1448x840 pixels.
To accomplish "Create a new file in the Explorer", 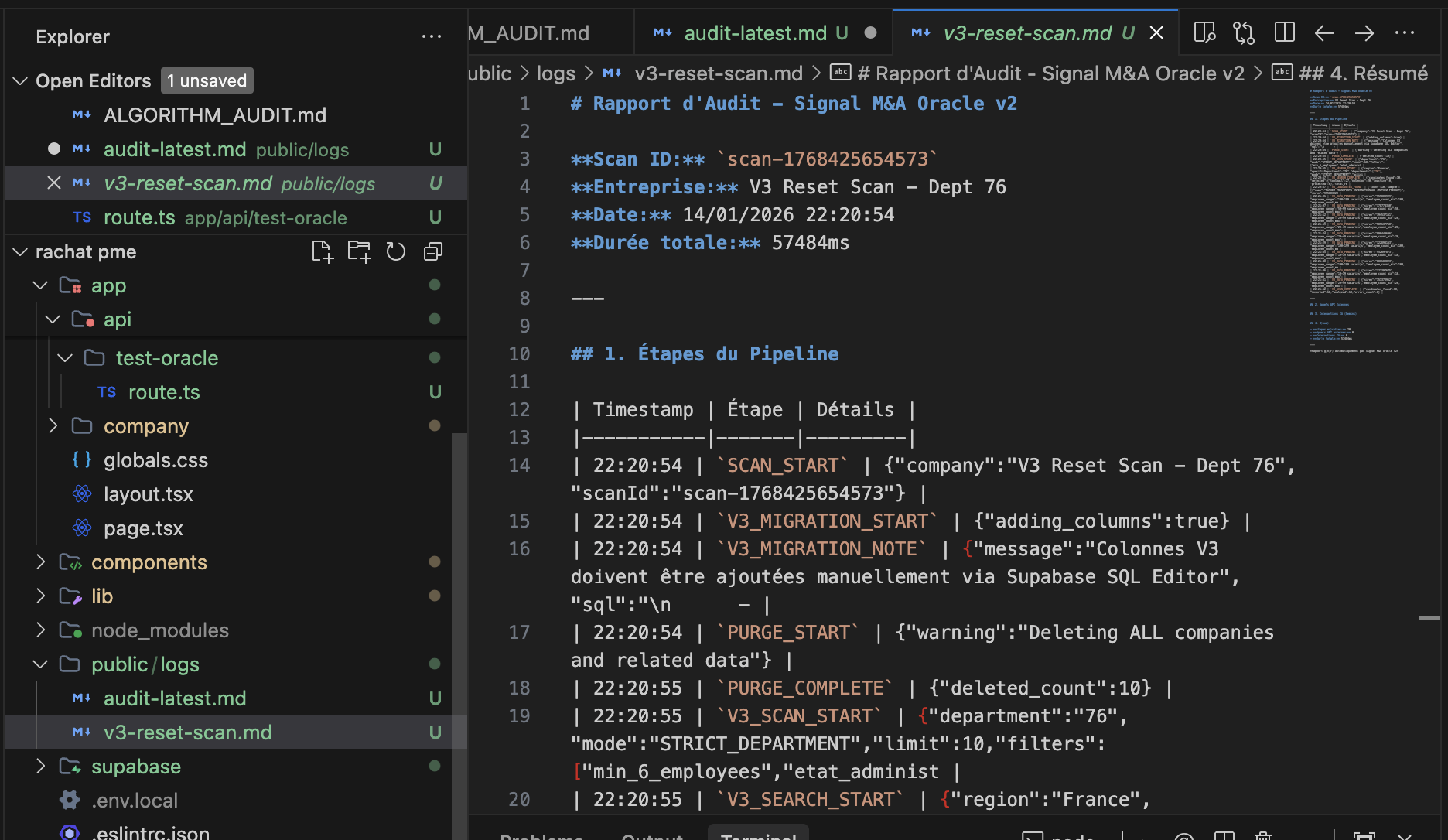I will click(323, 251).
